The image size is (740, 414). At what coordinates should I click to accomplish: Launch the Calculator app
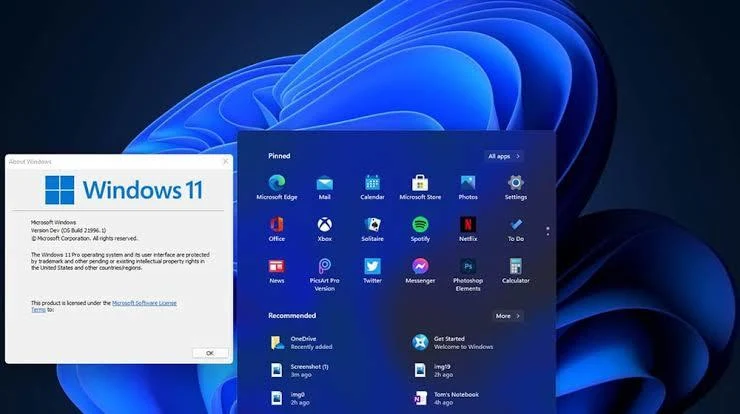tap(516, 271)
